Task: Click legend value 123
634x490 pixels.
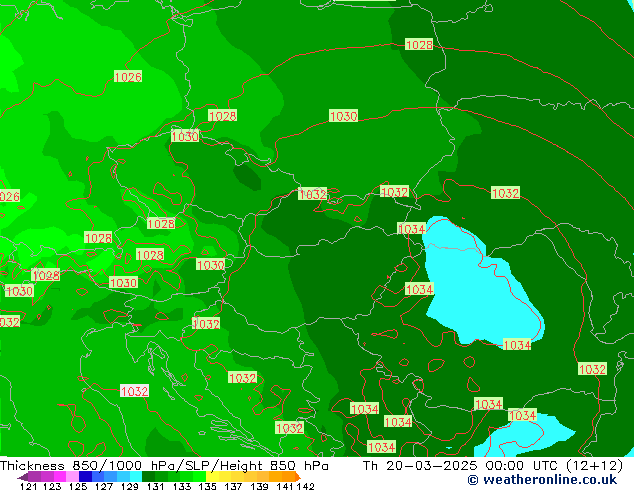Action: click(x=52, y=486)
